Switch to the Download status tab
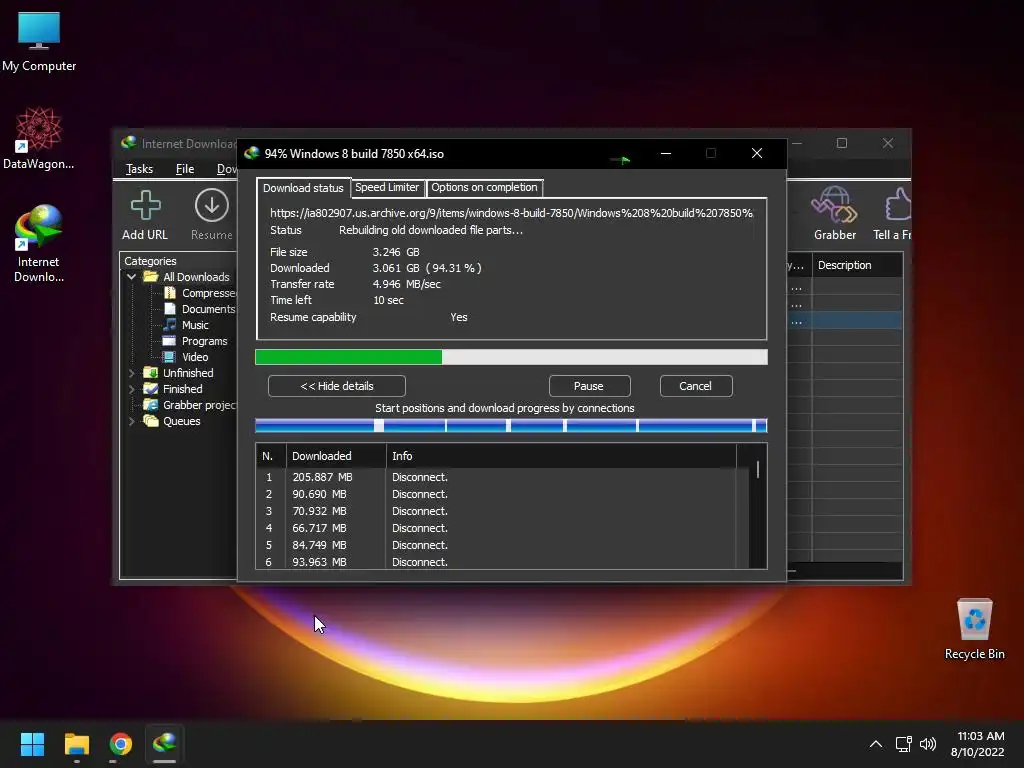The width and height of the screenshot is (1024, 768). pos(303,188)
